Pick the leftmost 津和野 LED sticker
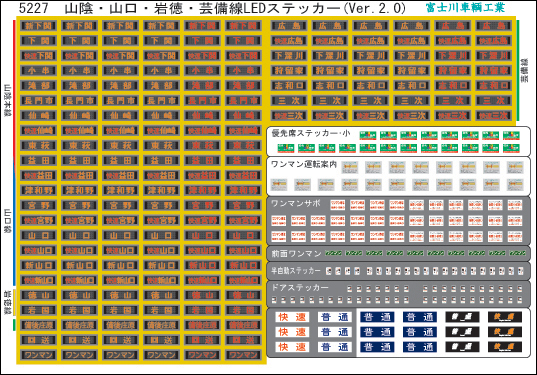The height and width of the screenshot is (375, 537). coord(38,190)
